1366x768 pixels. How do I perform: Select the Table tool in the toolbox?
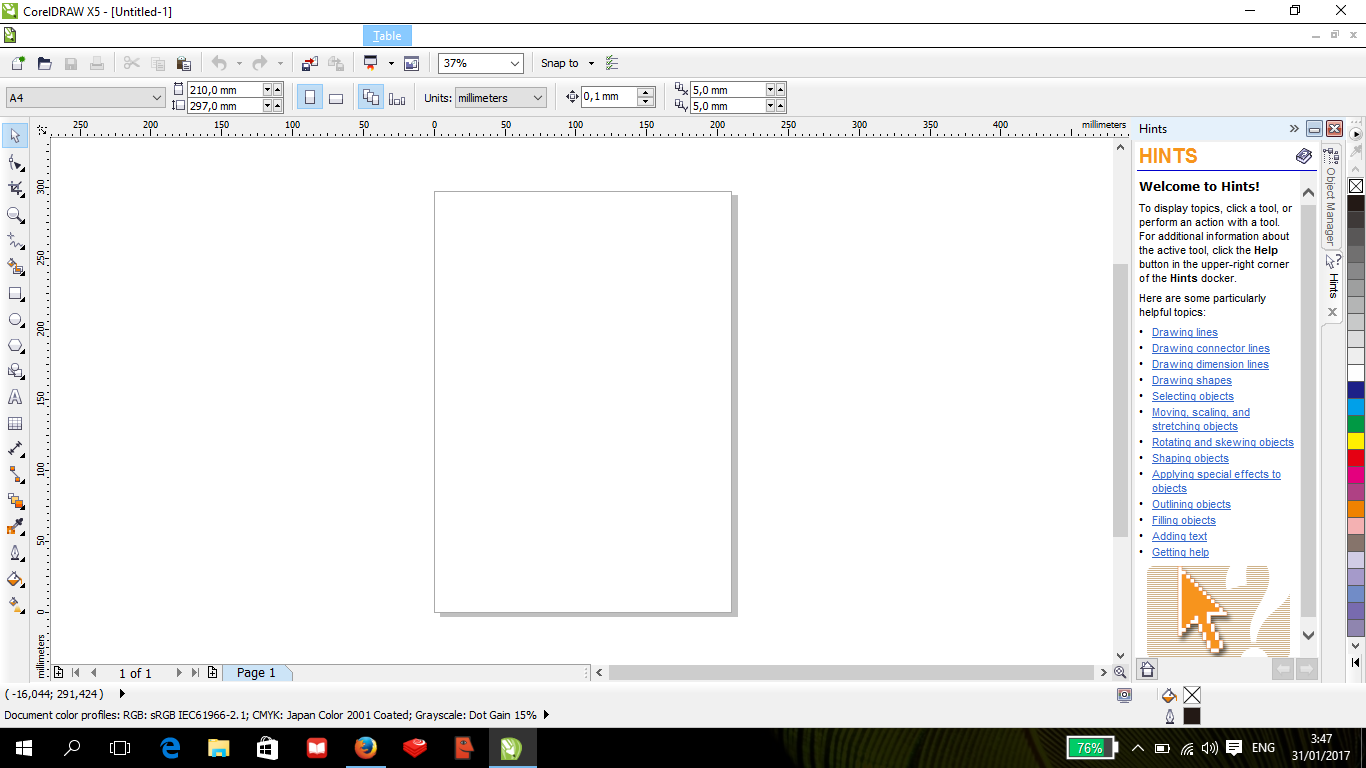[16, 423]
